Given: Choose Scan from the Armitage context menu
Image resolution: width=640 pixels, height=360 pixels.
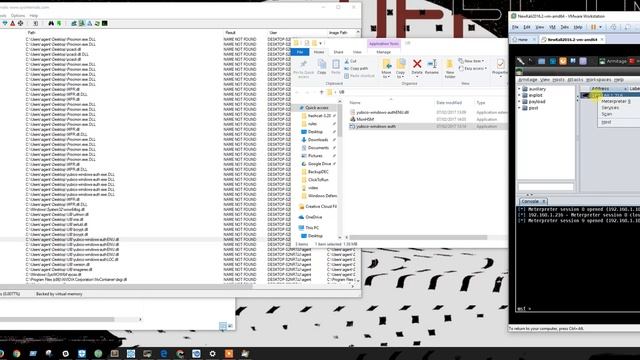Looking at the screenshot, I should coord(607,114).
